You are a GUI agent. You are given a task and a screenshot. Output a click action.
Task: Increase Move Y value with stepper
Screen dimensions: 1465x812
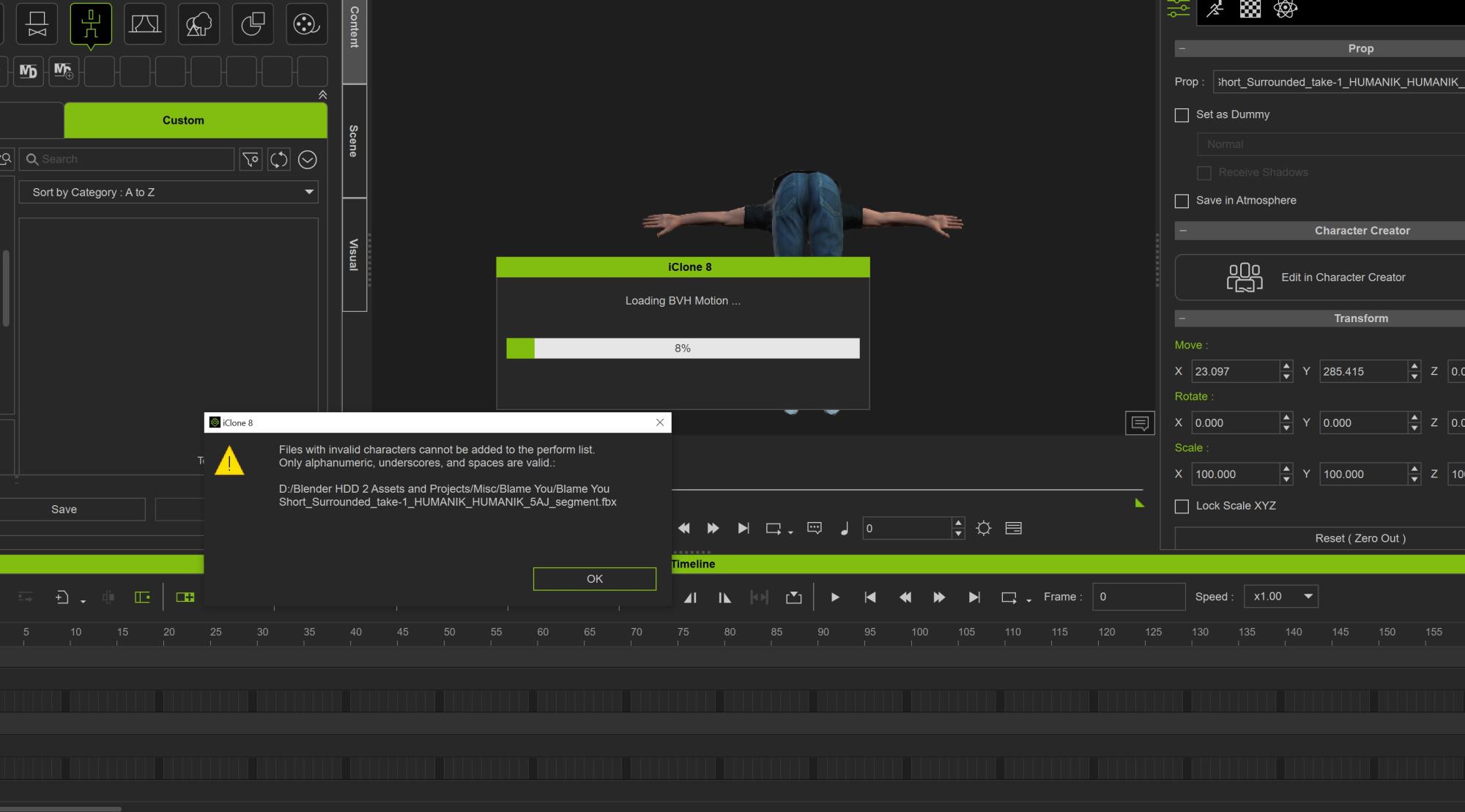pos(1414,366)
